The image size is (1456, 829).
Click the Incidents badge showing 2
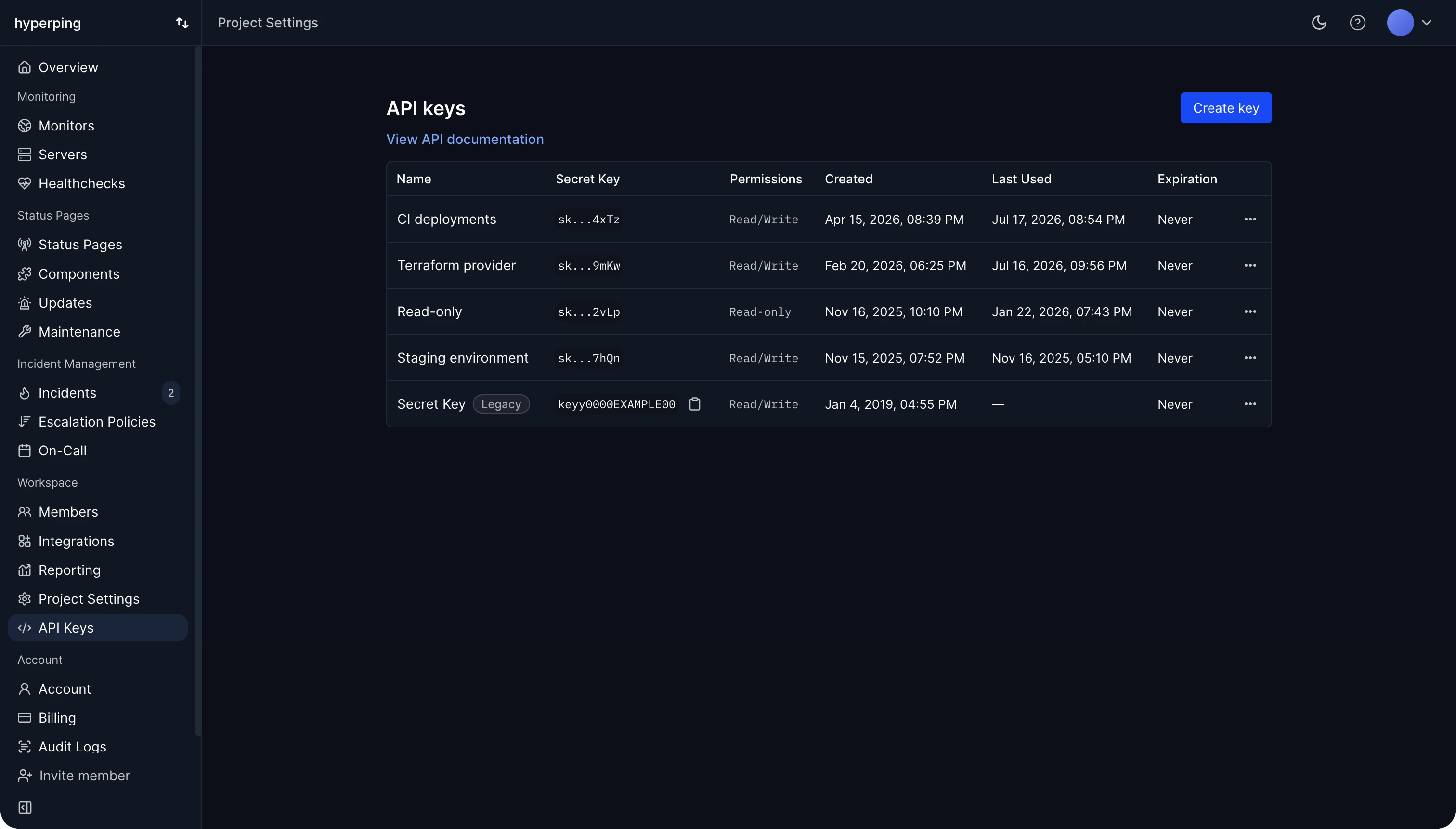click(171, 393)
